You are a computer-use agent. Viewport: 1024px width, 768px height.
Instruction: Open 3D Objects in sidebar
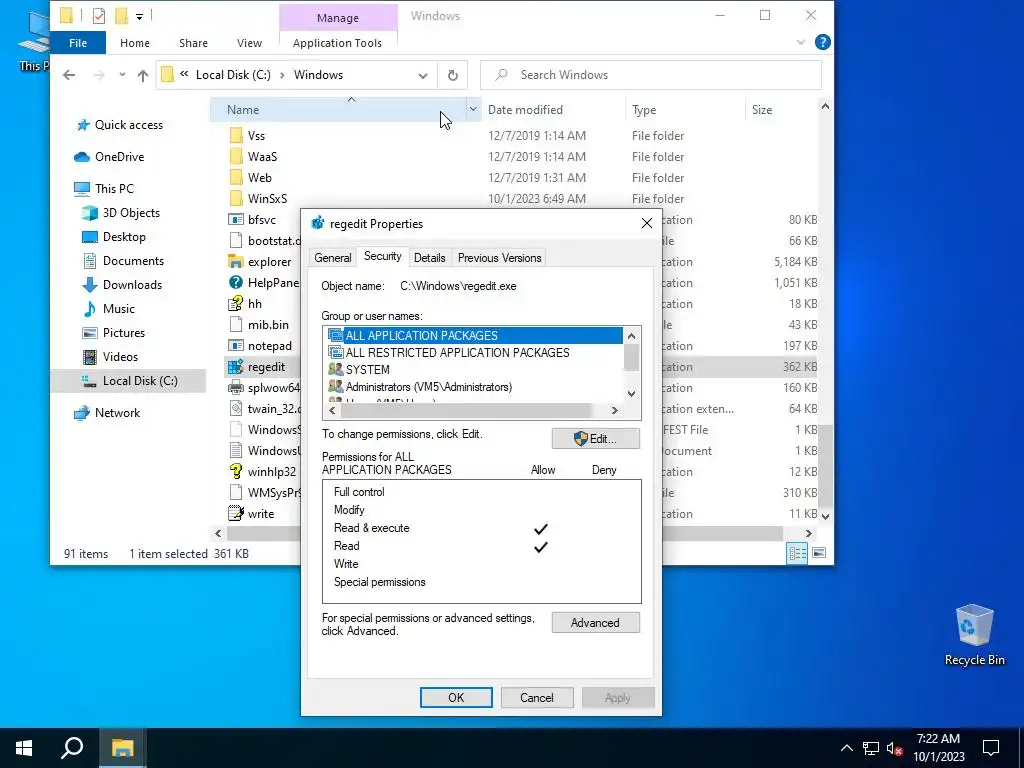coord(131,213)
